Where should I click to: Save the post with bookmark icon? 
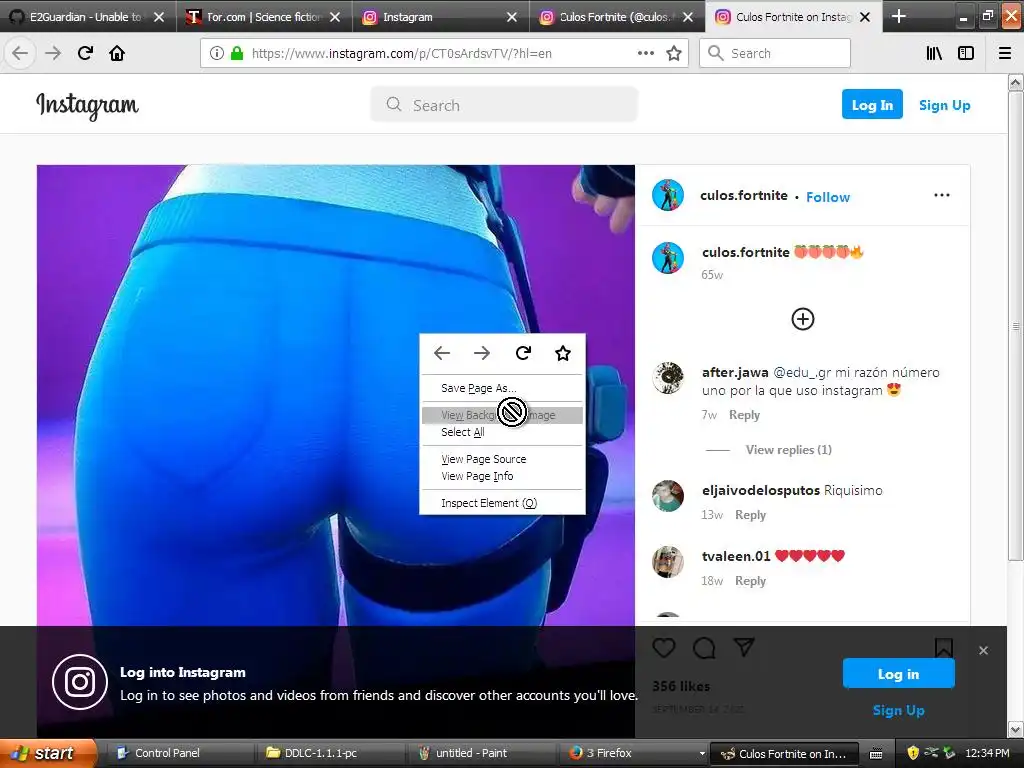tap(944, 648)
